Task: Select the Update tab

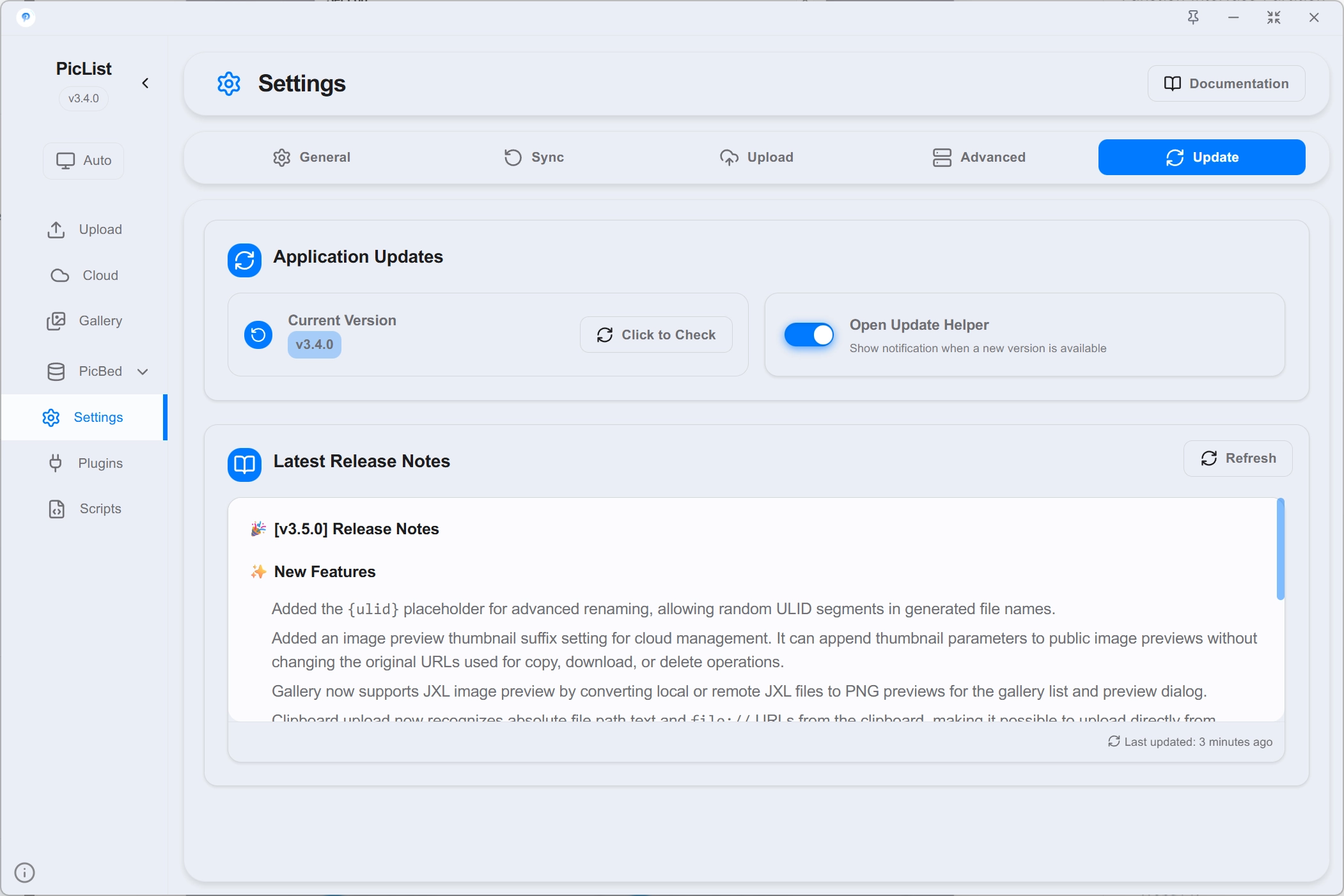Action: [1202, 157]
